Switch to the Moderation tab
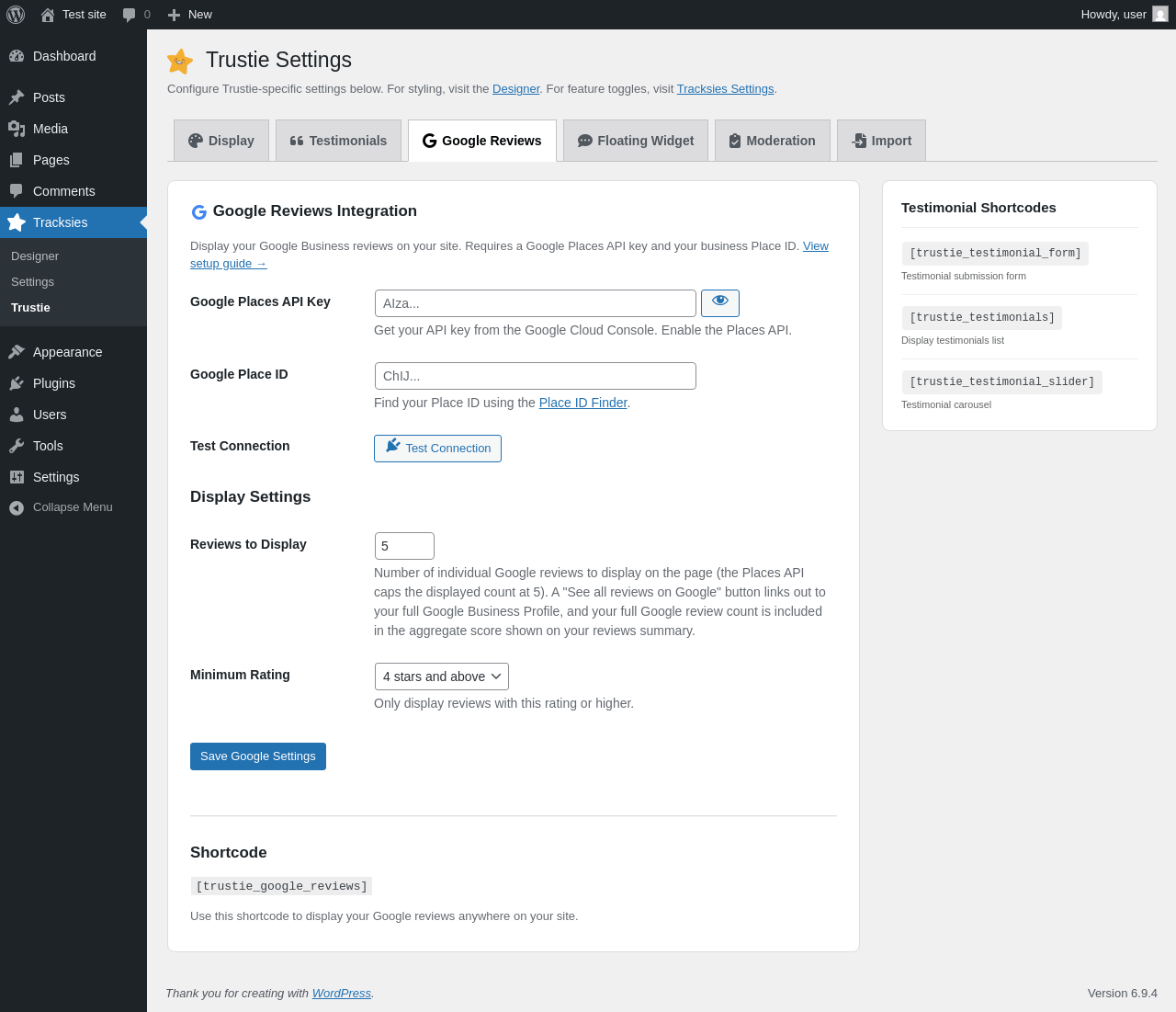 [773, 141]
